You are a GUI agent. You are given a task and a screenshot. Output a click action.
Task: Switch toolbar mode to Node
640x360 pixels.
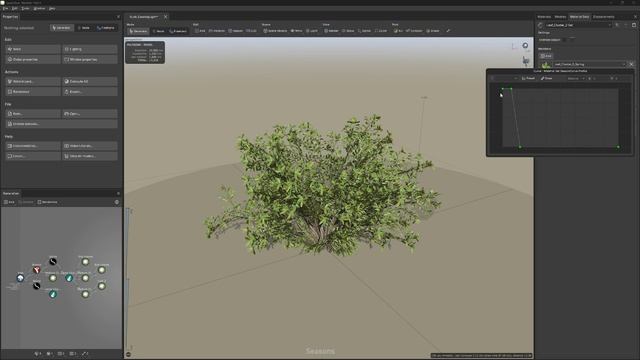[158, 31]
